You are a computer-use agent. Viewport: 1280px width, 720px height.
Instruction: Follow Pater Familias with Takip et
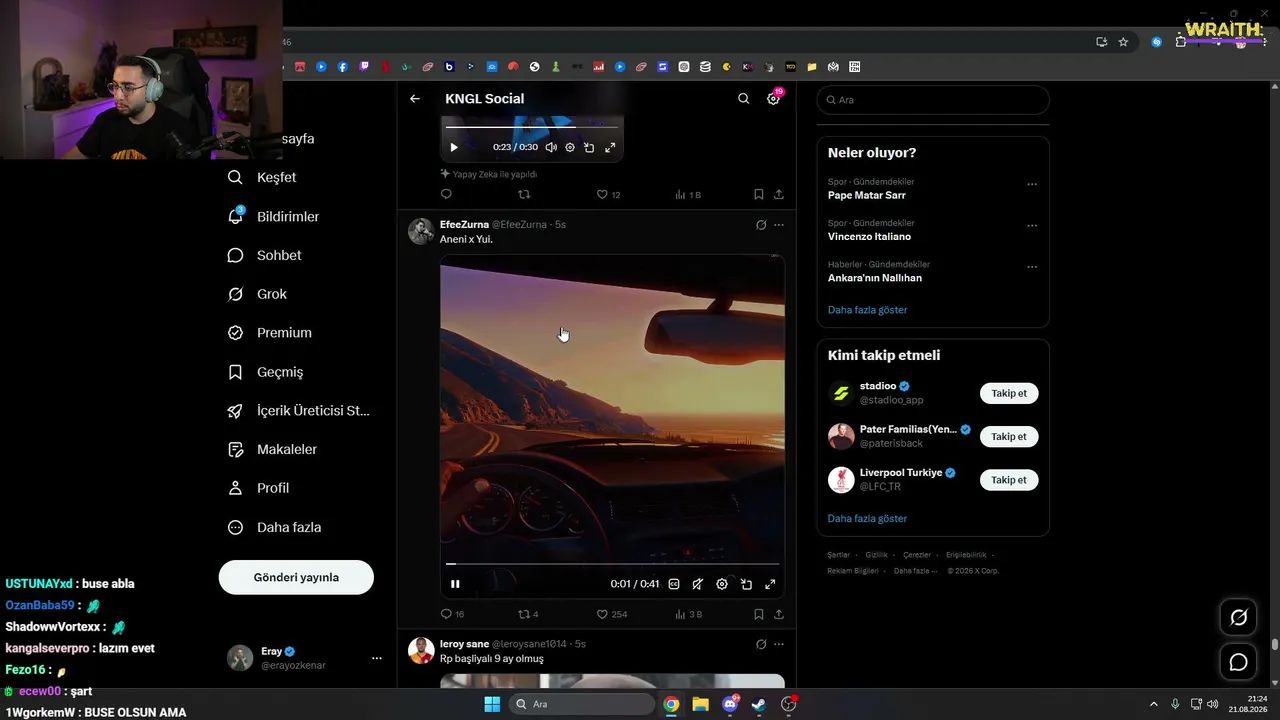click(1009, 436)
